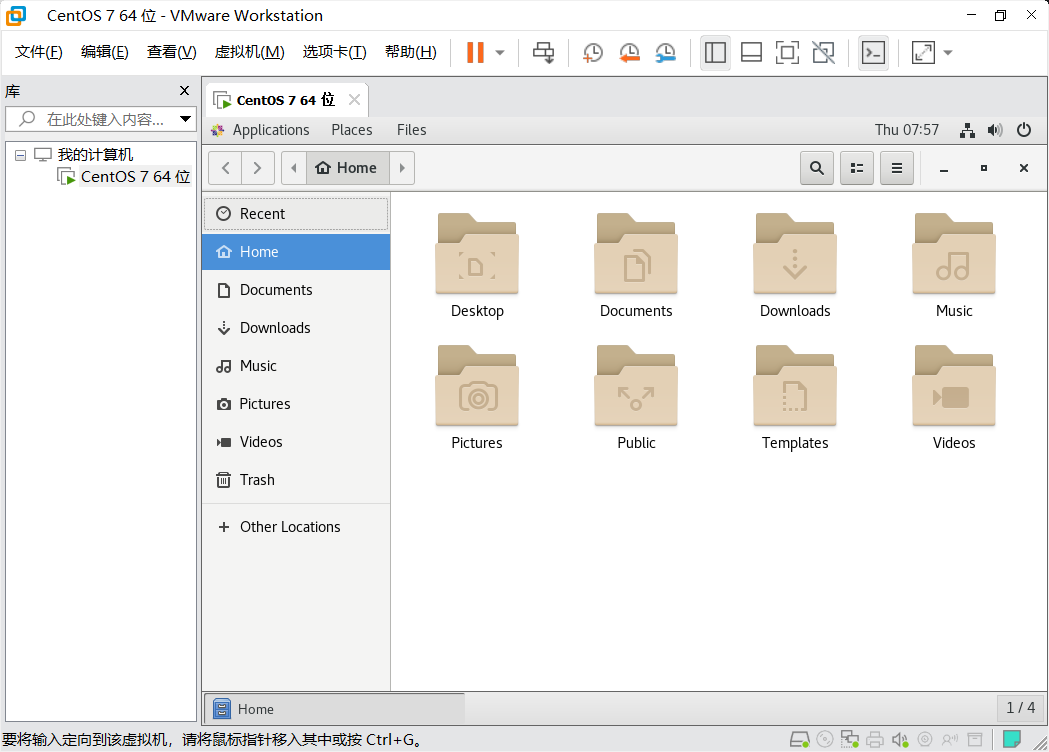Open the 选项卡(T) menu
1049x752 pixels.
pos(335,52)
